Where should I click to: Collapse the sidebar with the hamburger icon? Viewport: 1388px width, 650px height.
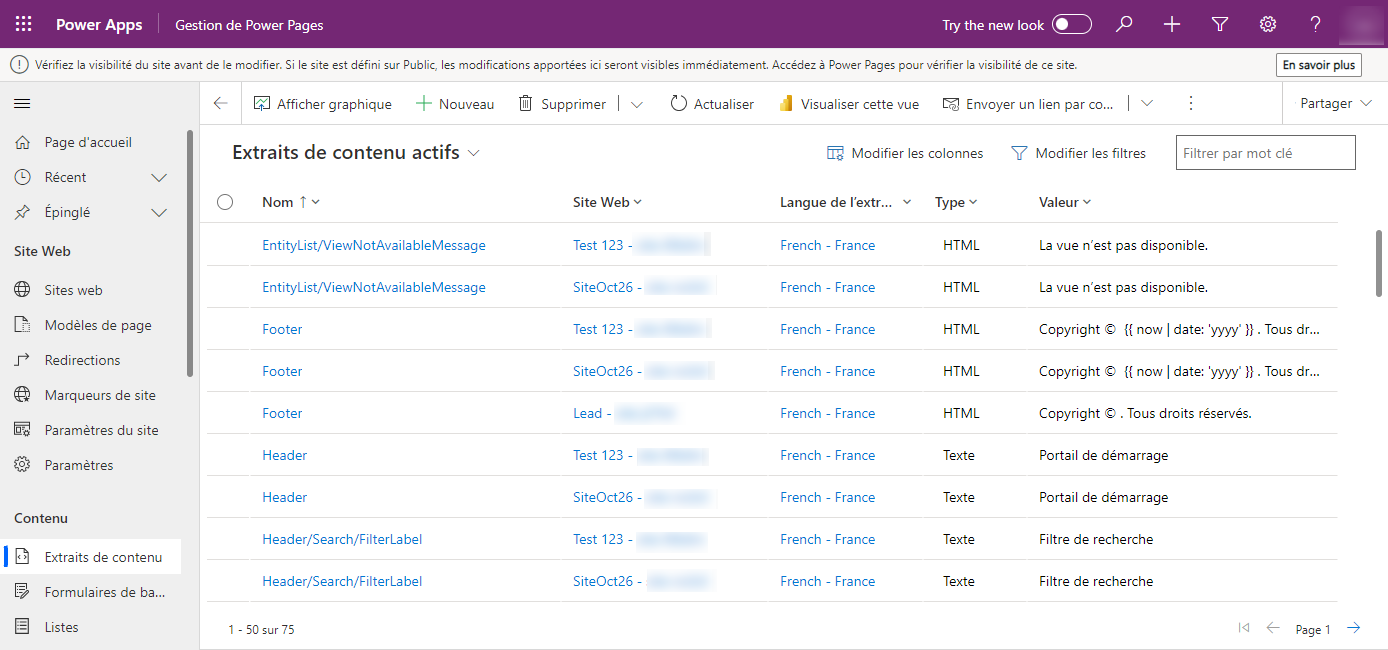click(x=21, y=103)
